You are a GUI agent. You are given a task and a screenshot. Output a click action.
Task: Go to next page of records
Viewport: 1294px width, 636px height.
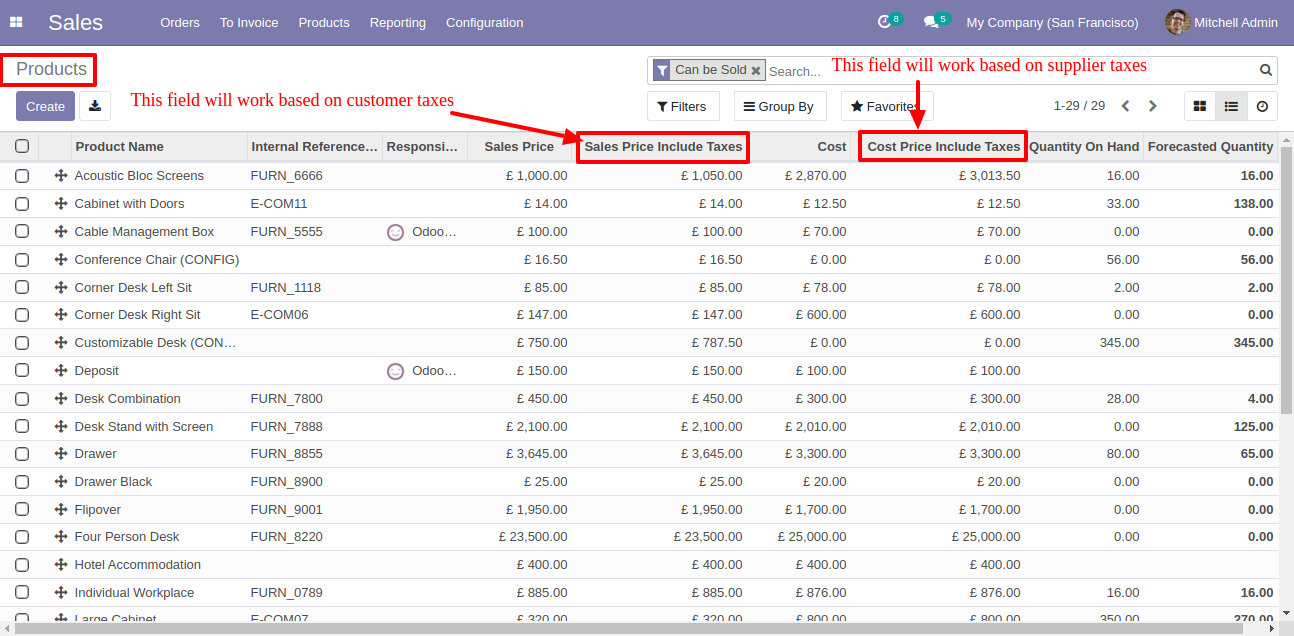click(1153, 106)
